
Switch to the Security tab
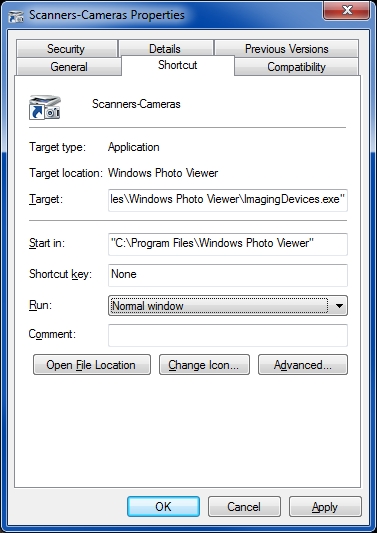coord(66,49)
